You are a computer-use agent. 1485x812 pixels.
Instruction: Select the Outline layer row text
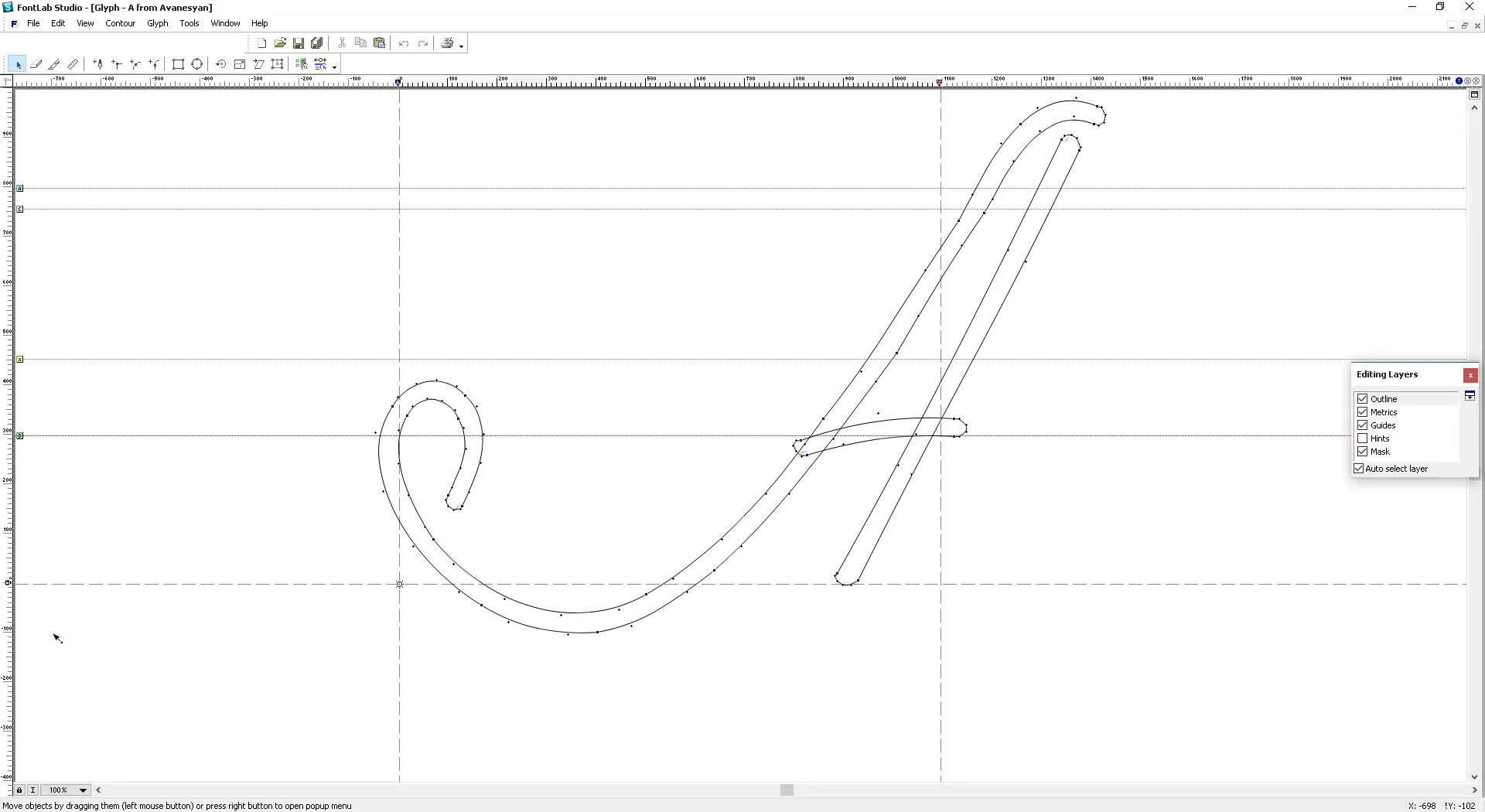(x=1384, y=399)
